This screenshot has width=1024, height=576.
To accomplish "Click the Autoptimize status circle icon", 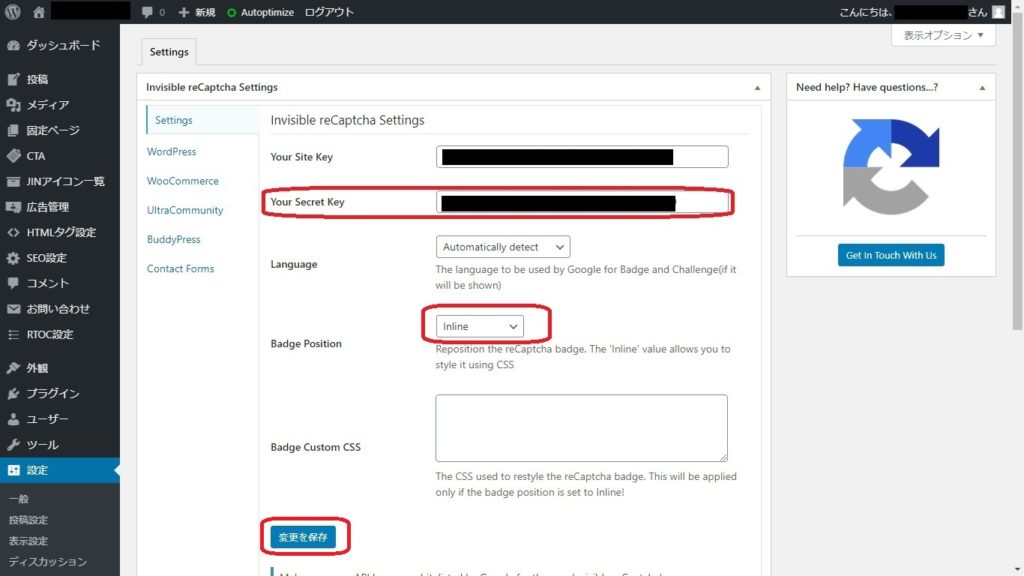I will coord(231,12).
